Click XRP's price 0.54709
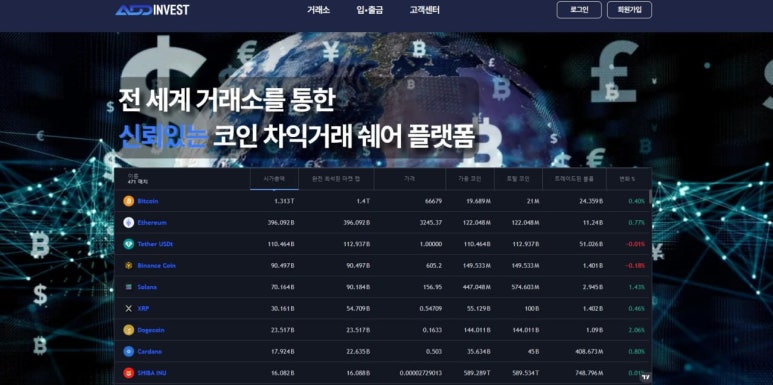773x385 pixels. 430,309
